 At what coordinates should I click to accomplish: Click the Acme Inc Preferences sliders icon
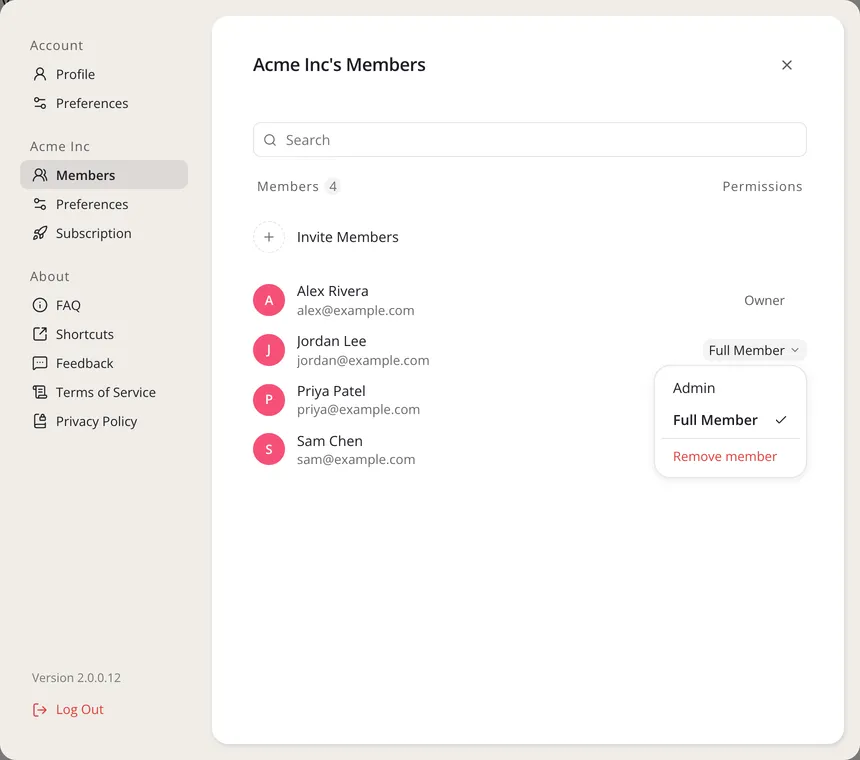point(39,204)
